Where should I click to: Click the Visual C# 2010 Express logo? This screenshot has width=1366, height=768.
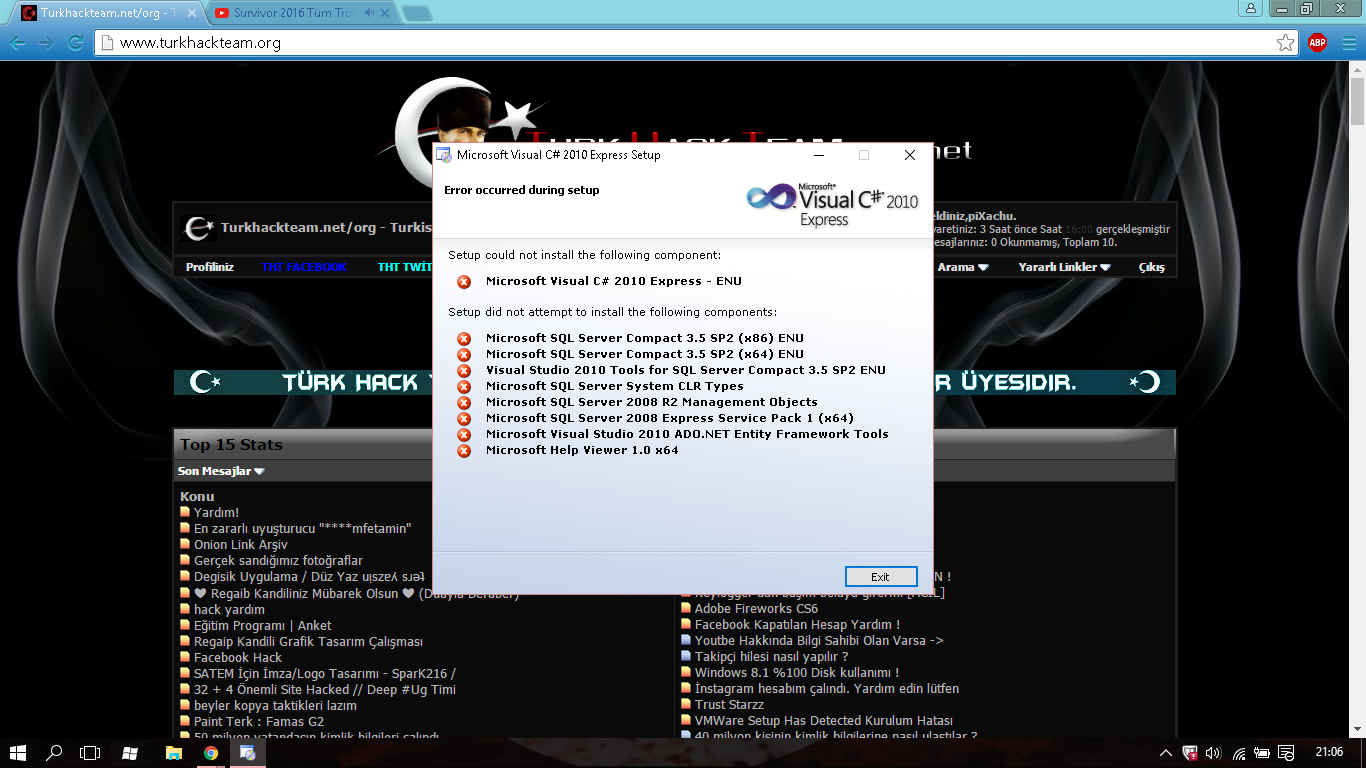[832, 204]
